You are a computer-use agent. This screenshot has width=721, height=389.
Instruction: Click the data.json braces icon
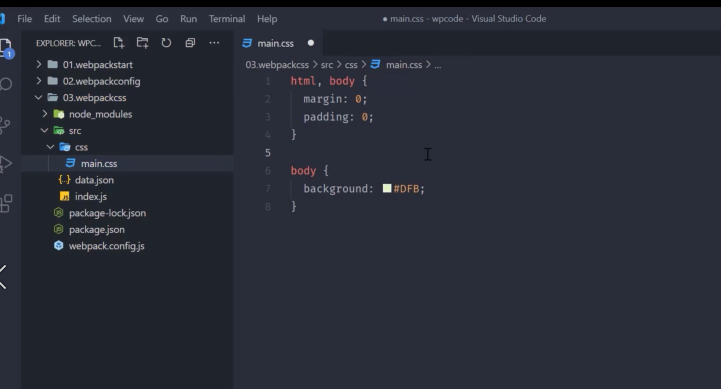[64, 180]
